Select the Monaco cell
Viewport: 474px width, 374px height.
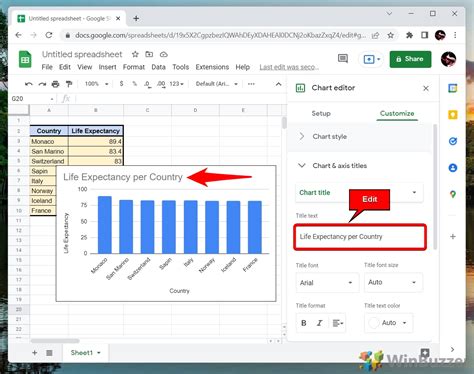click(x=49, y=141)
